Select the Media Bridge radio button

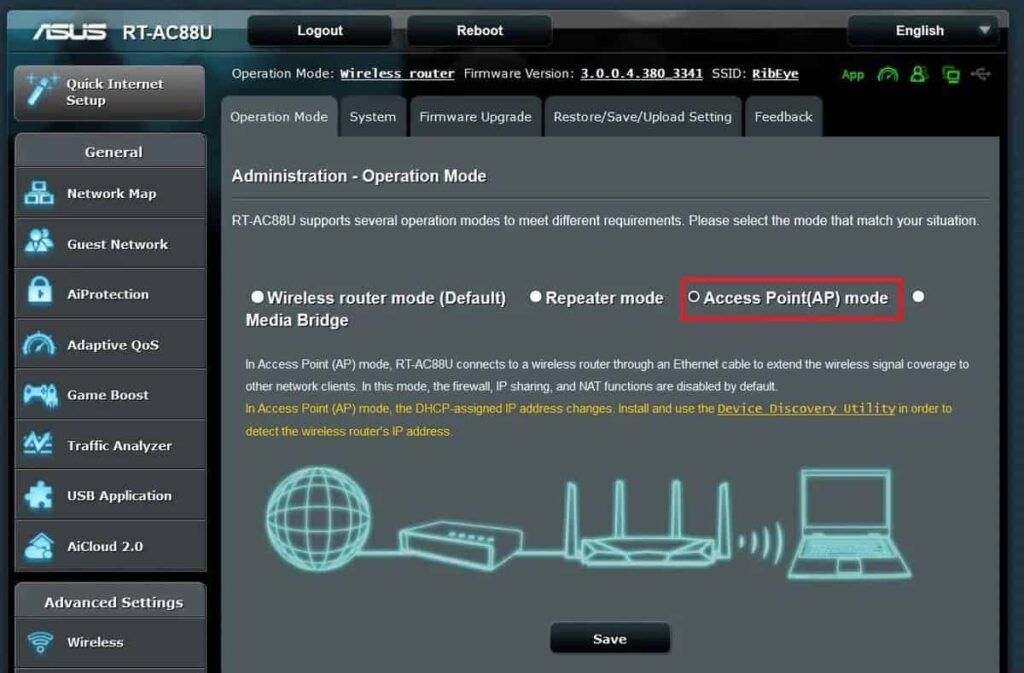coord(918,297)
